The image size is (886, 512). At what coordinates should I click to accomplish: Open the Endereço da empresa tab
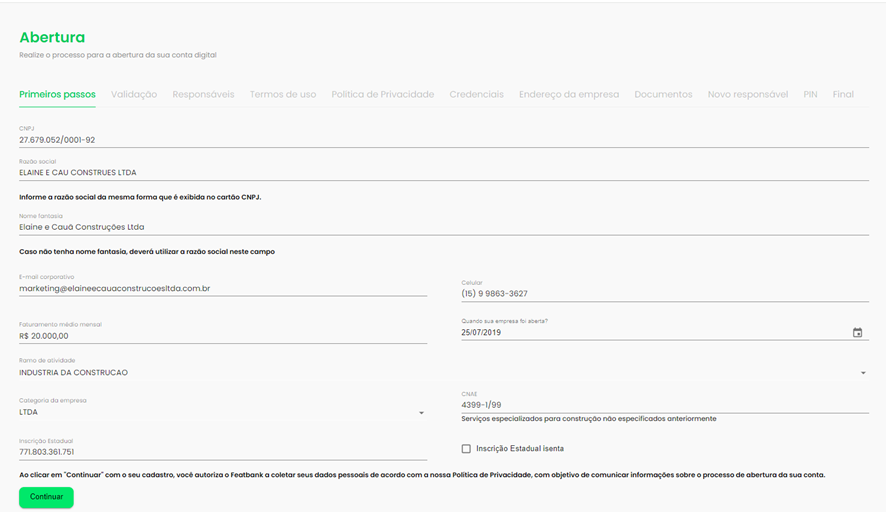coord(569,94)
